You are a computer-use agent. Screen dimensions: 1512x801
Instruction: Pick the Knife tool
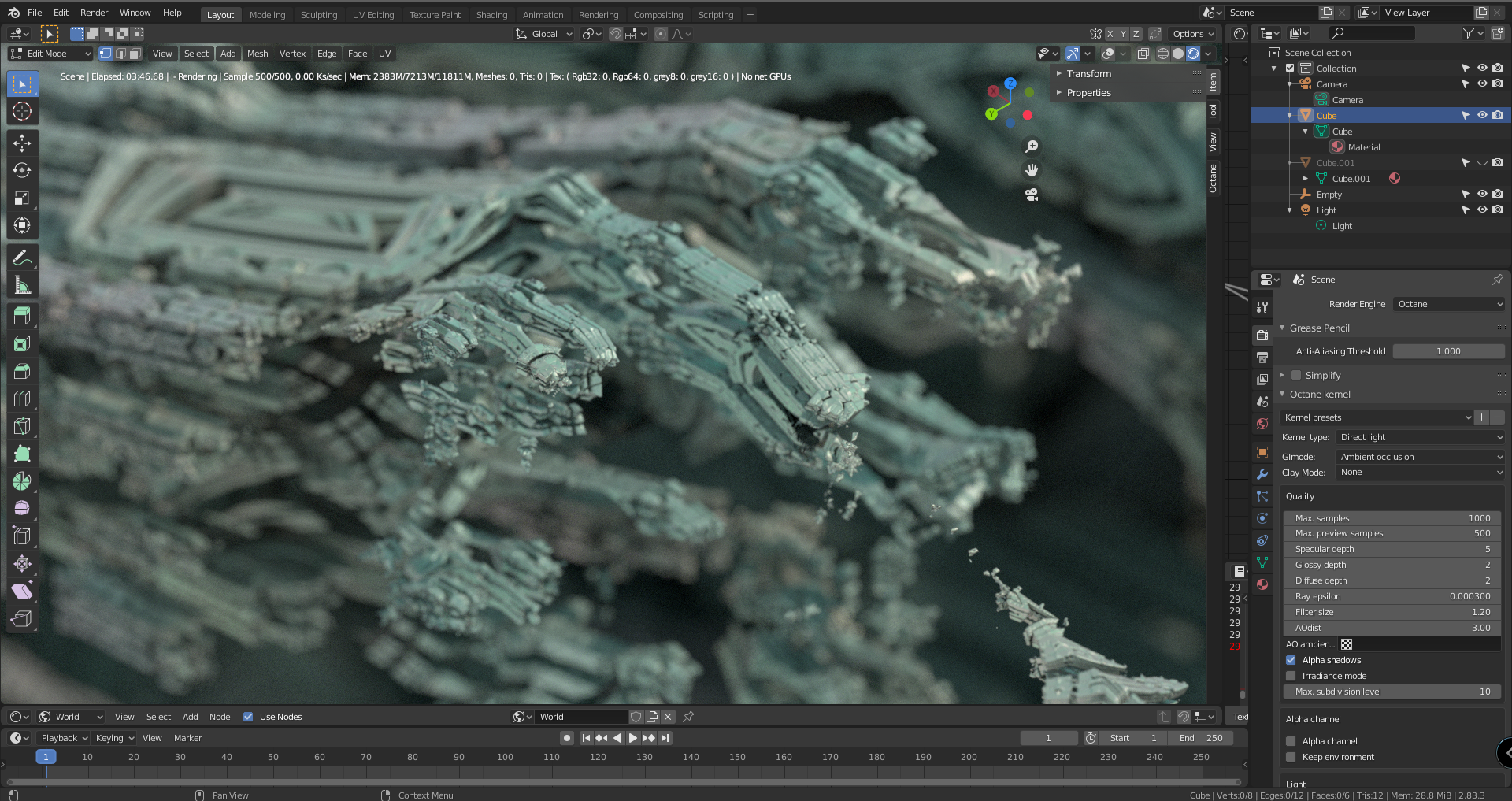click(22, 426)
